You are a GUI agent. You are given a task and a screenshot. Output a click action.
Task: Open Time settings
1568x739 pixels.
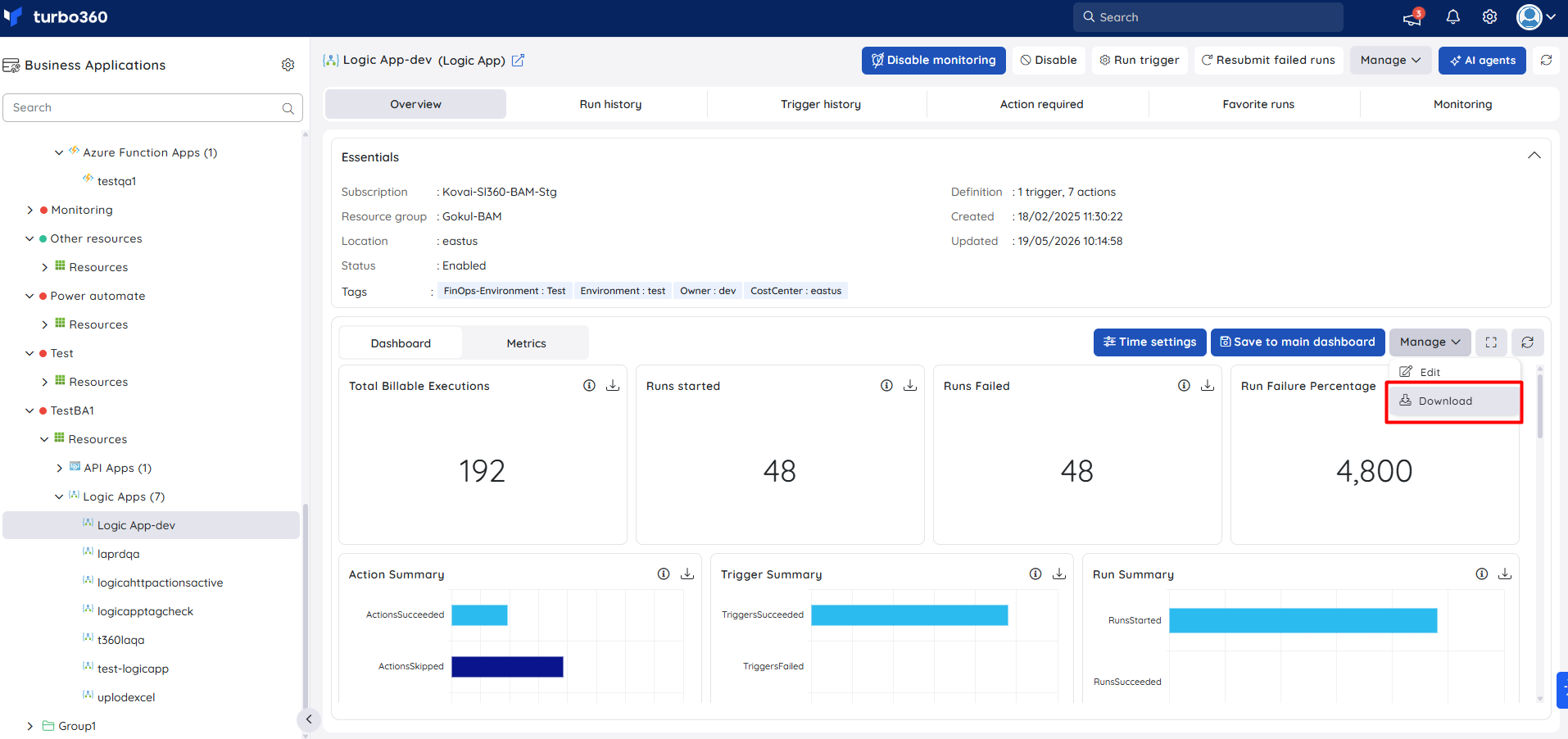tap(1149, 342)
